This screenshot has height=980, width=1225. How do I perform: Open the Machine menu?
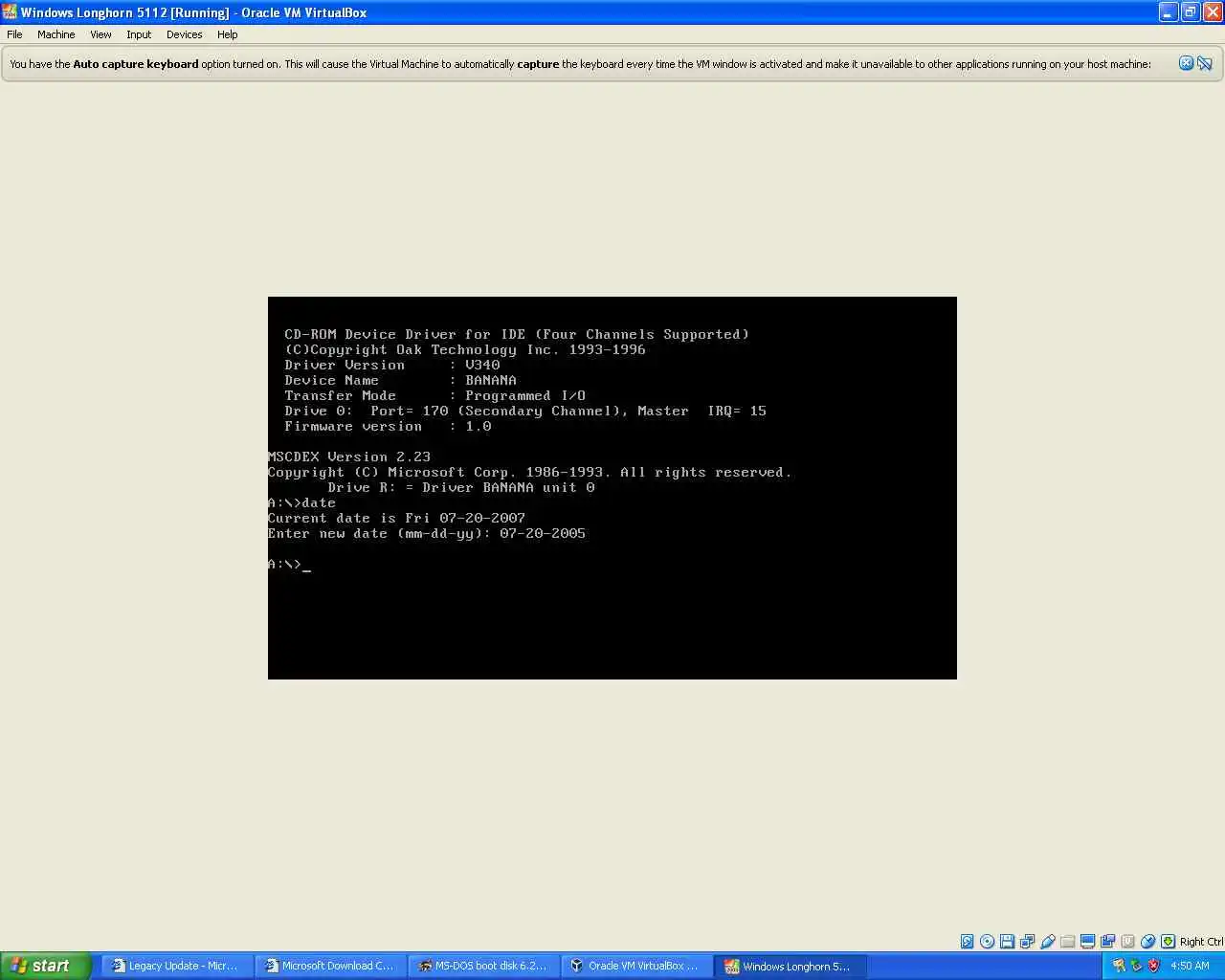(56, 34)
